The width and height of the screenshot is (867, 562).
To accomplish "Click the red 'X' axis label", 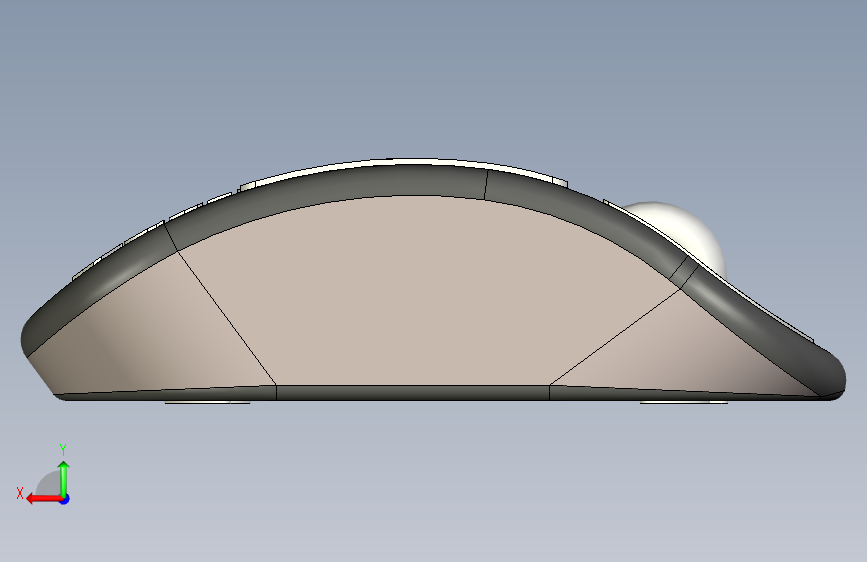I will 20,493.
